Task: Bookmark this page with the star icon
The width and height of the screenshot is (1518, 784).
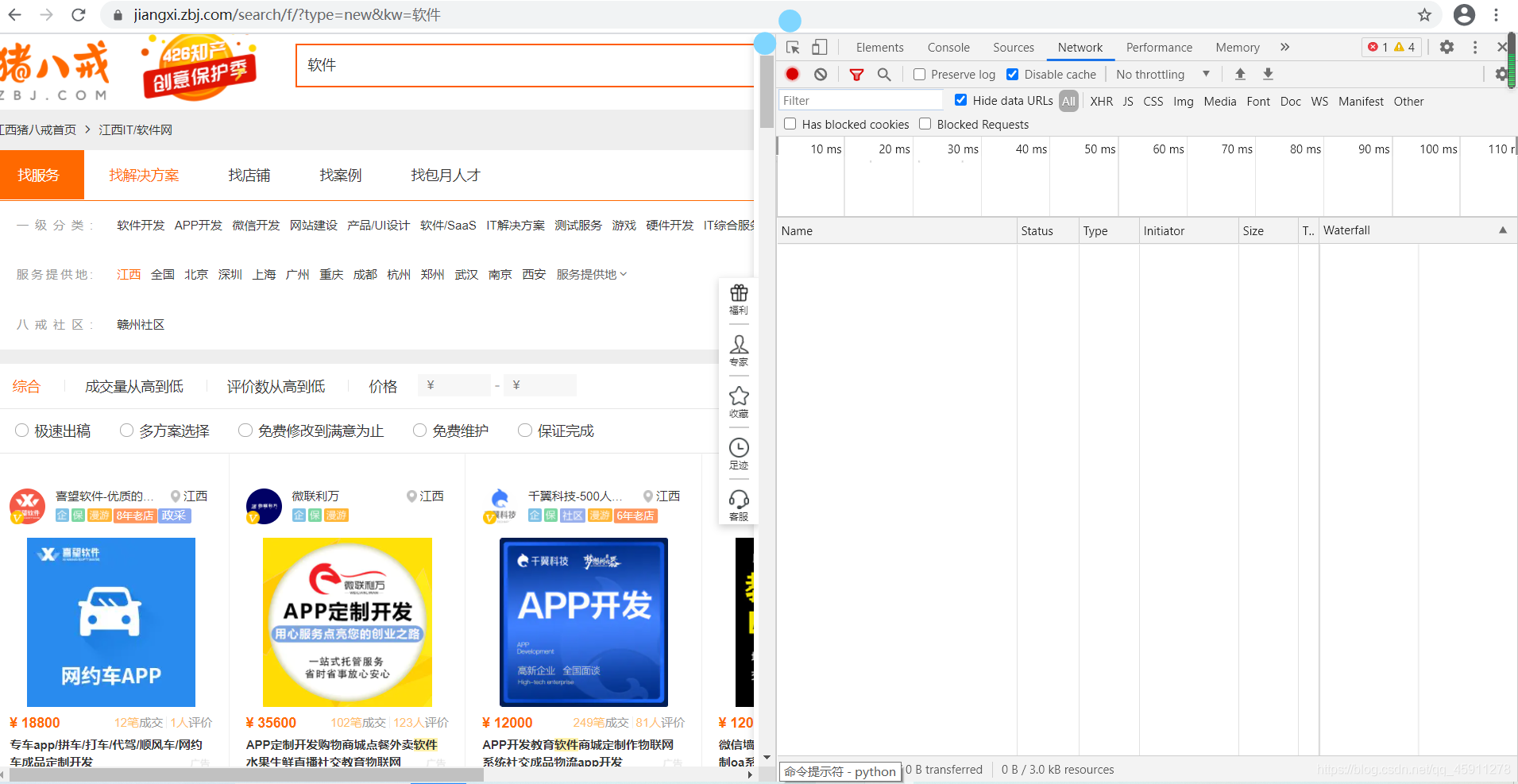Action: point(1424,15)
